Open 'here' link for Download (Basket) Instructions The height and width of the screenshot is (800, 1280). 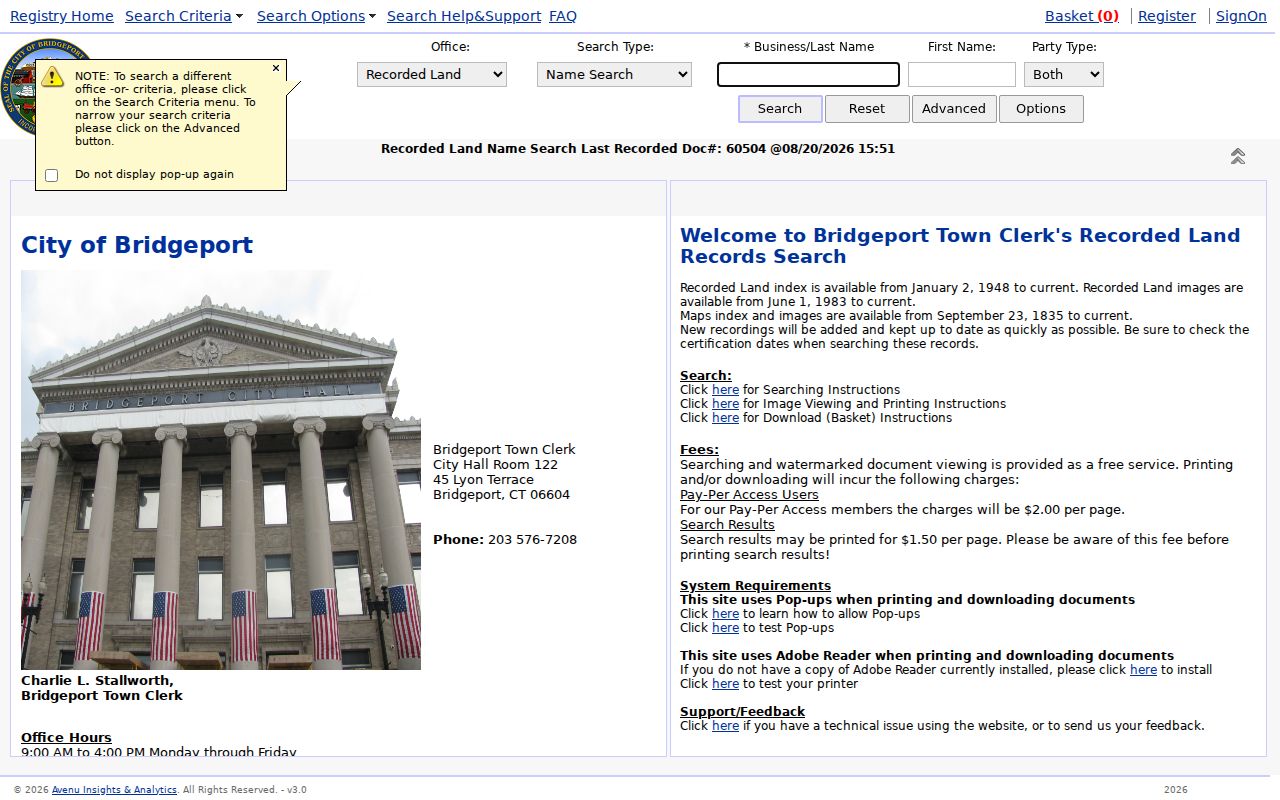pos(725,418)
